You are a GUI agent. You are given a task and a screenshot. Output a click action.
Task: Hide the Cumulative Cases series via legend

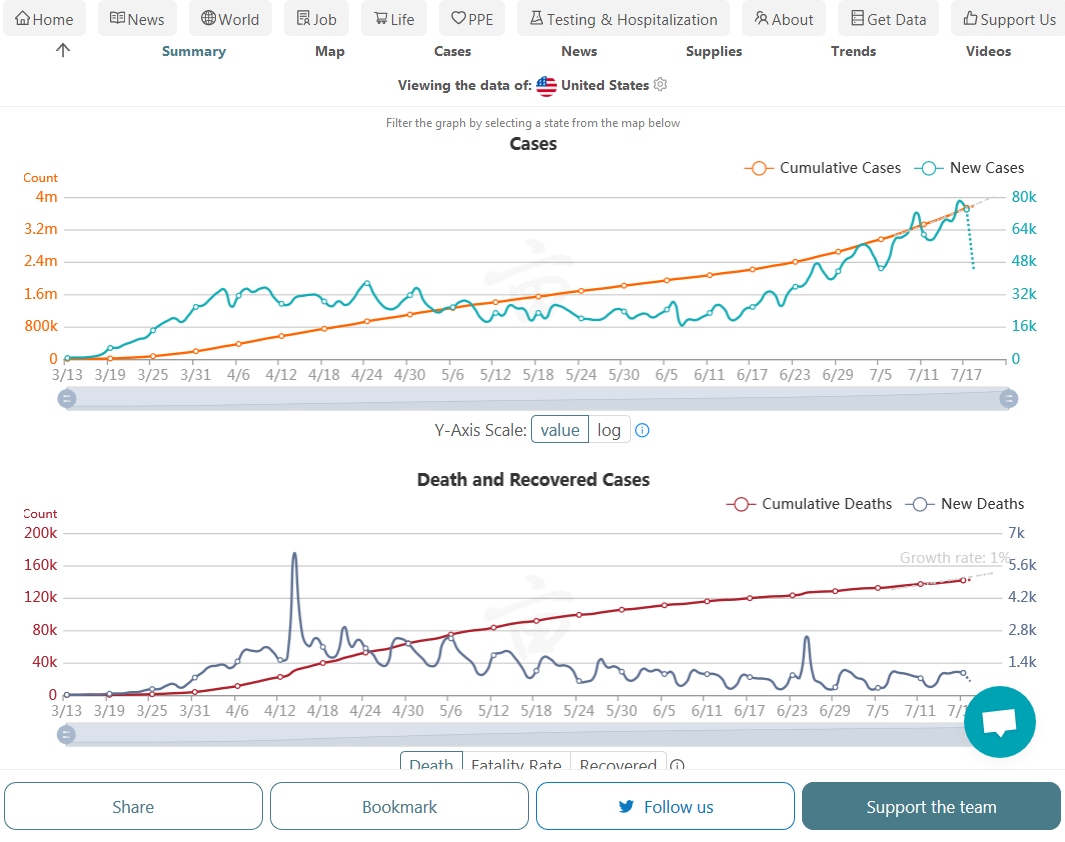(822, 168)
